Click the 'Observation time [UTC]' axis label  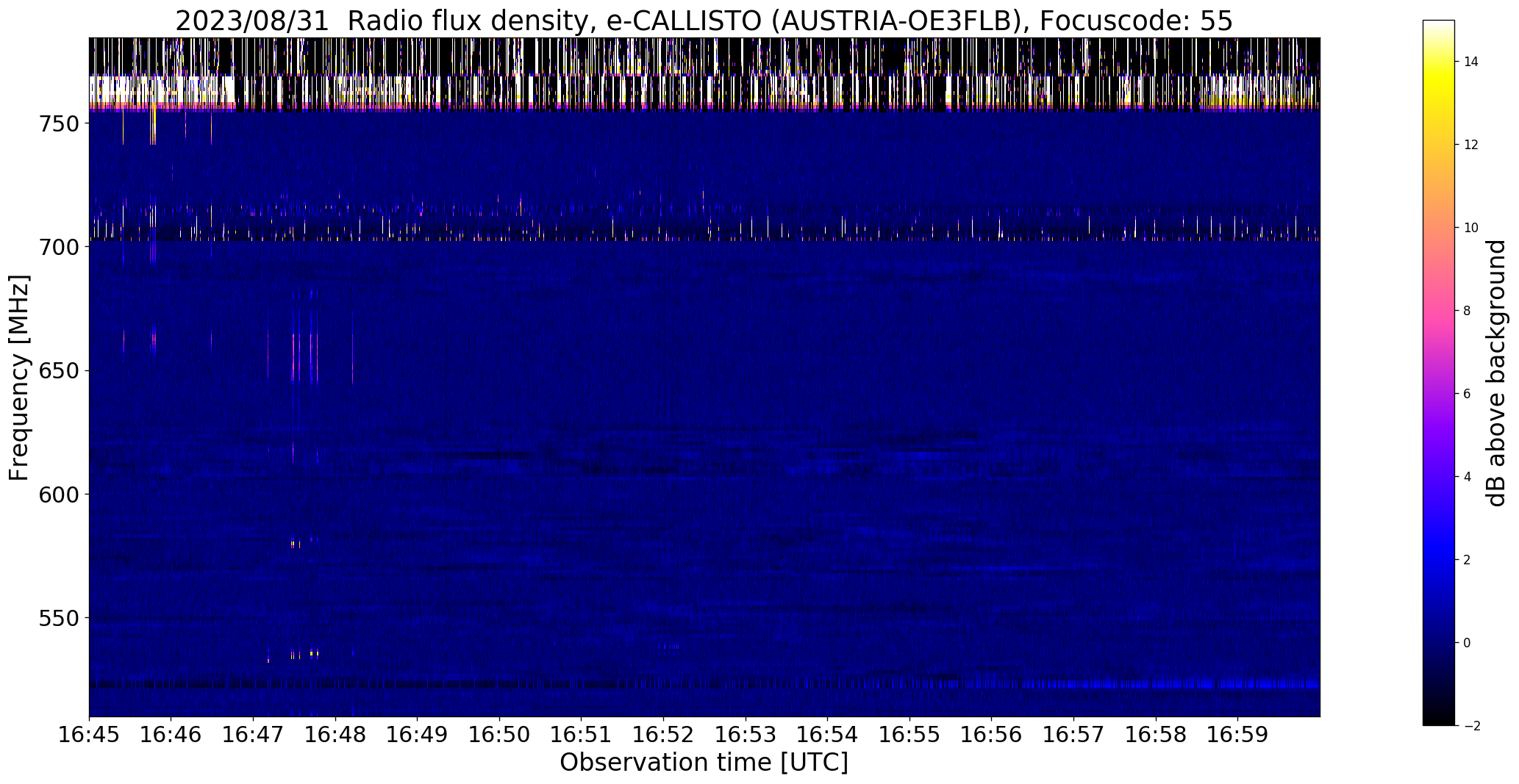tap(704, 763)
